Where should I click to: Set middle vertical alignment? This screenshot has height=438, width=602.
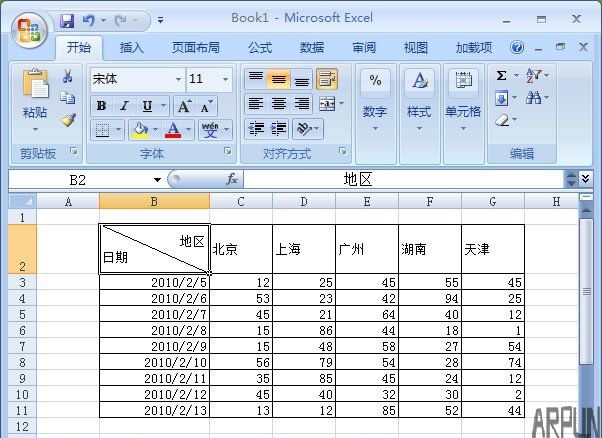click(279, 79)
